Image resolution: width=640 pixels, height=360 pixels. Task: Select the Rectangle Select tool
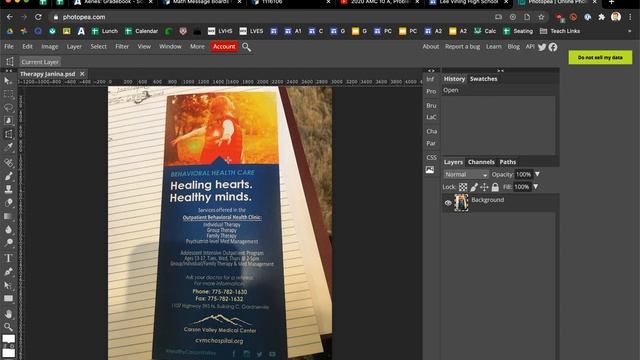[x=8, y=94]
